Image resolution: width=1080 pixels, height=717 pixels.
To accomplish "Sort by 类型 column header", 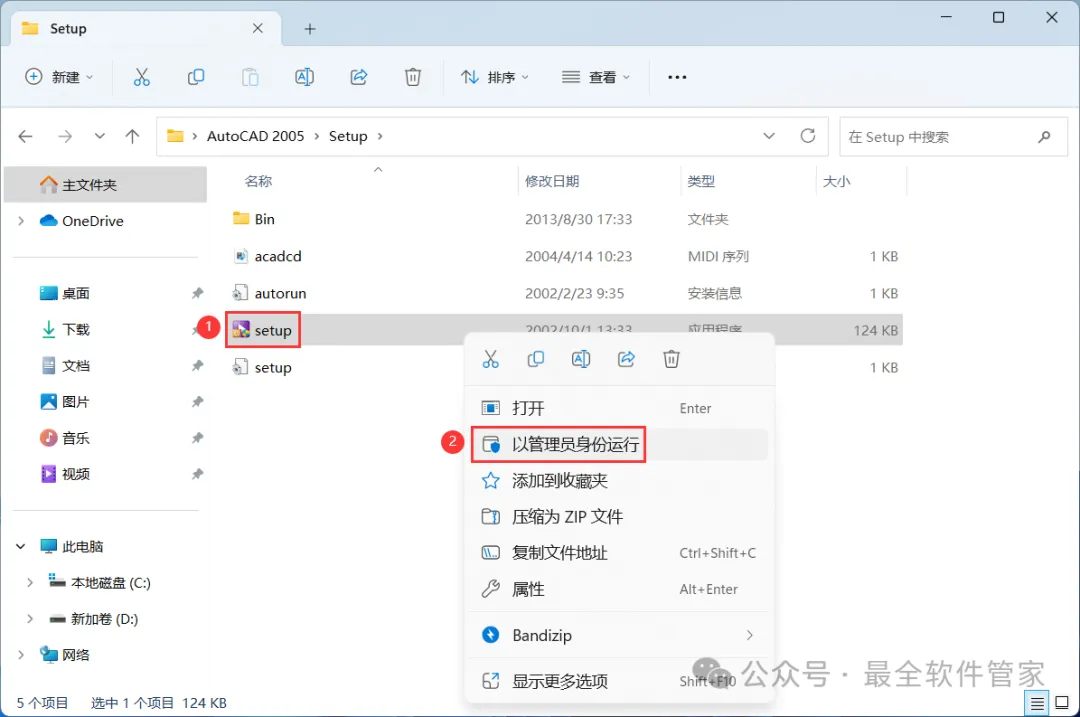I will pos(701,181).
